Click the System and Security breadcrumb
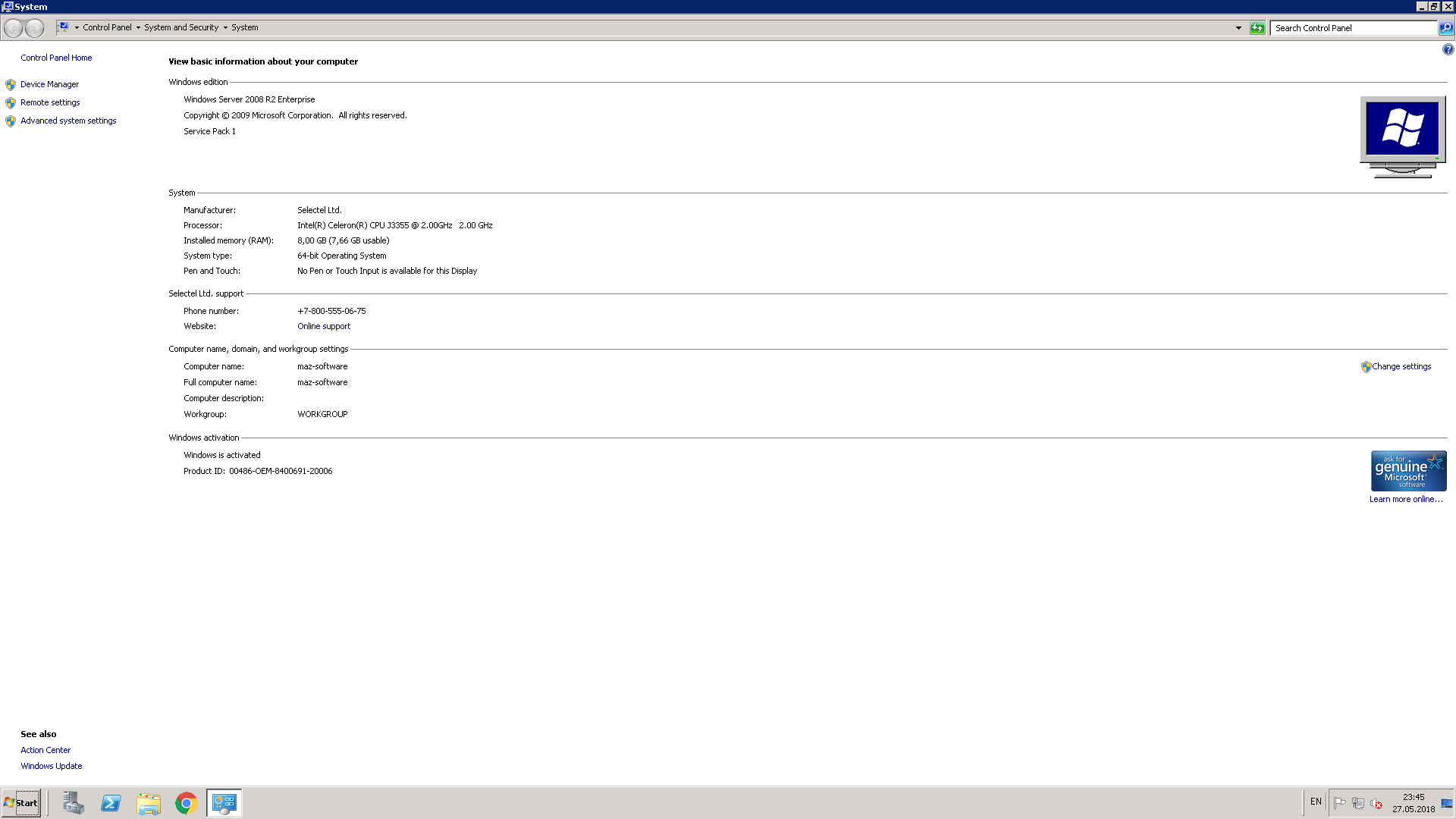 (x=181, y=27)
